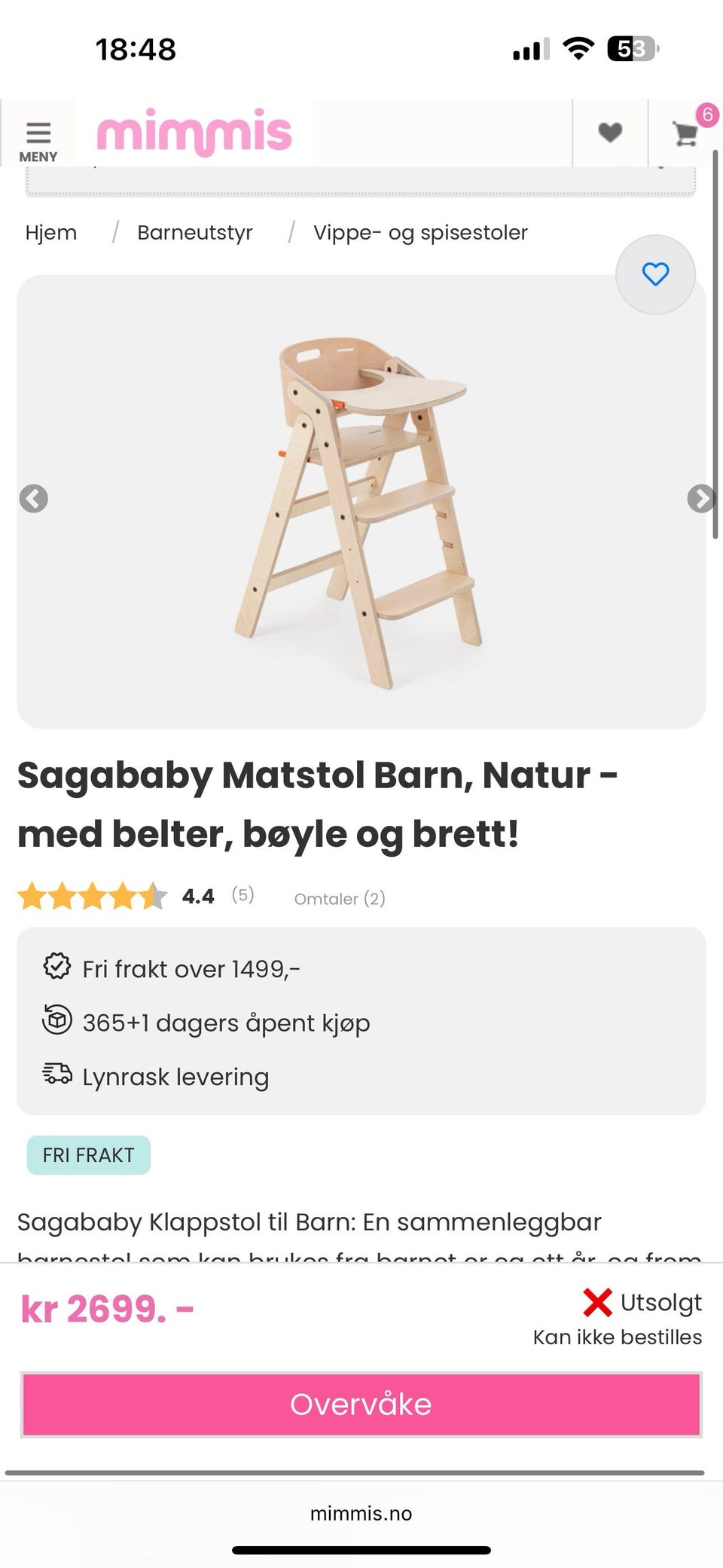
Task: Tap the free shipping badge icon
Action: pyautogui.click(x=57, y=967)
